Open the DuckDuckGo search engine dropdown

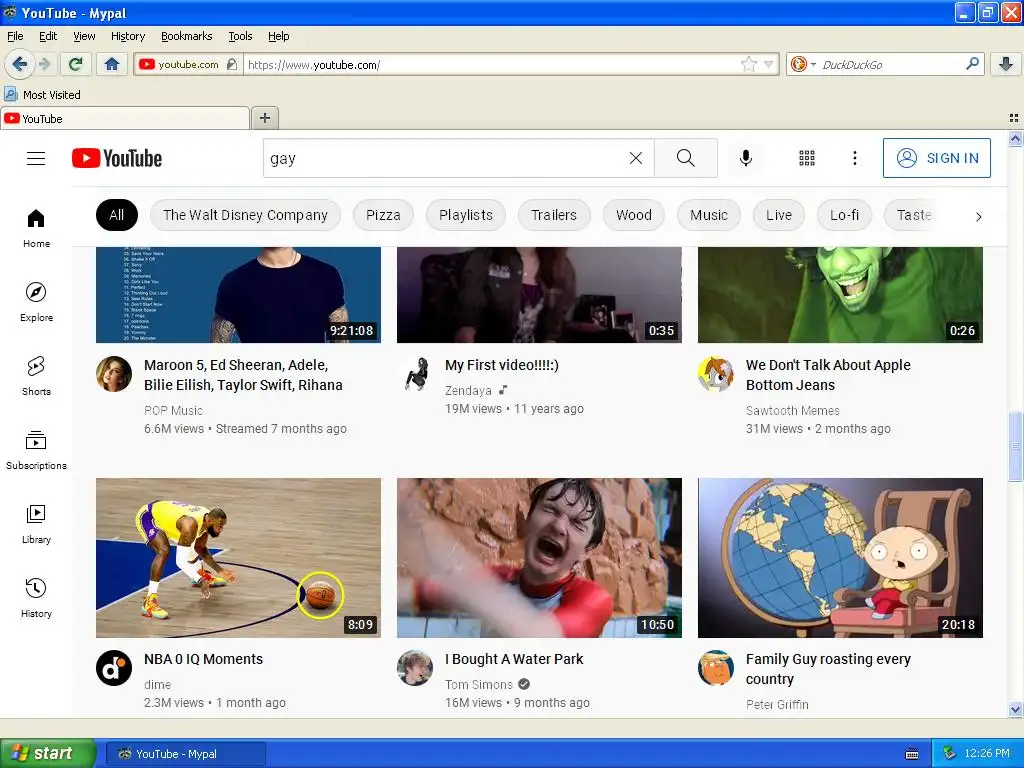coord(803,64)
